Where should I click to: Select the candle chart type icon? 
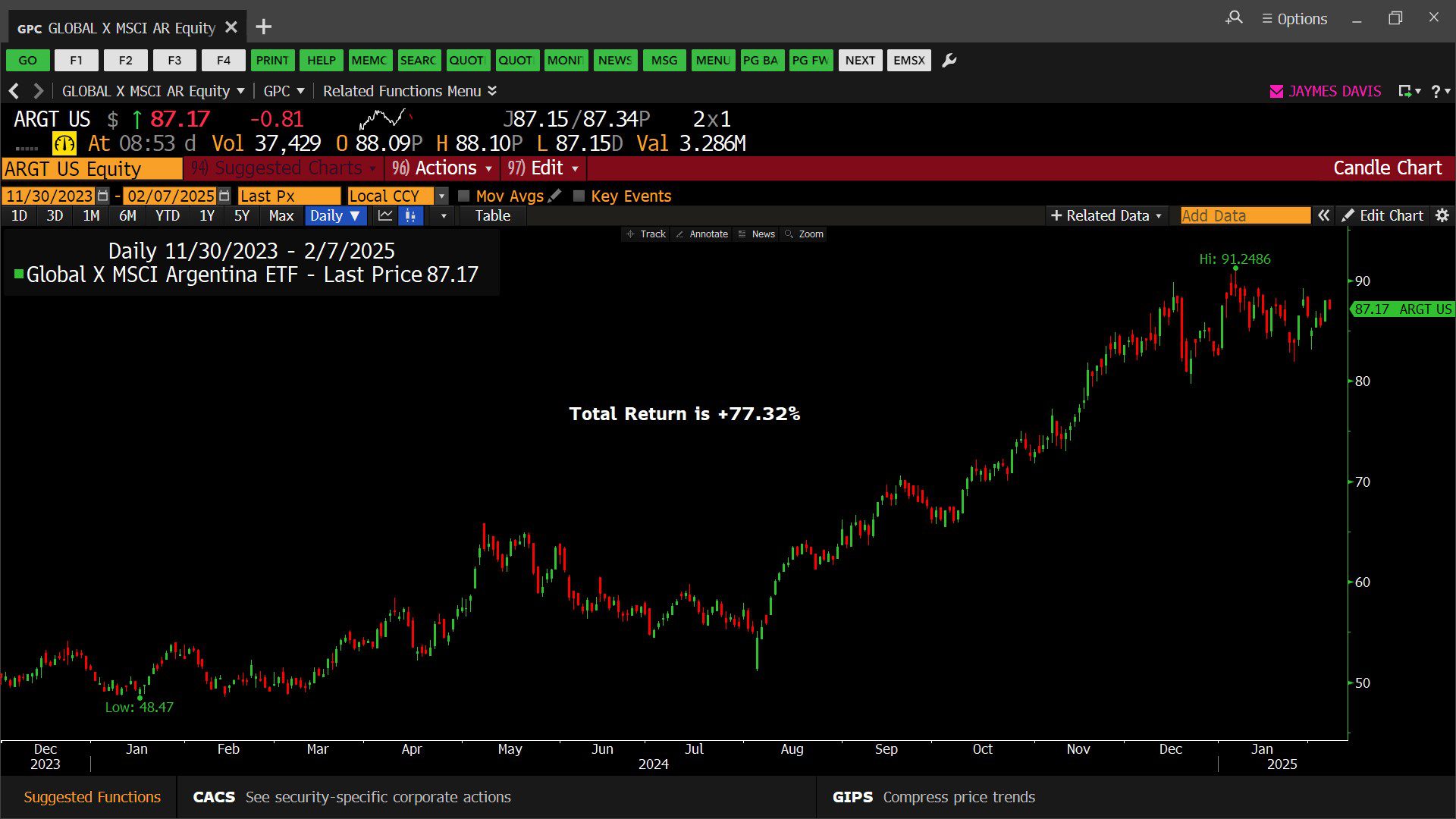pos(410,216)
